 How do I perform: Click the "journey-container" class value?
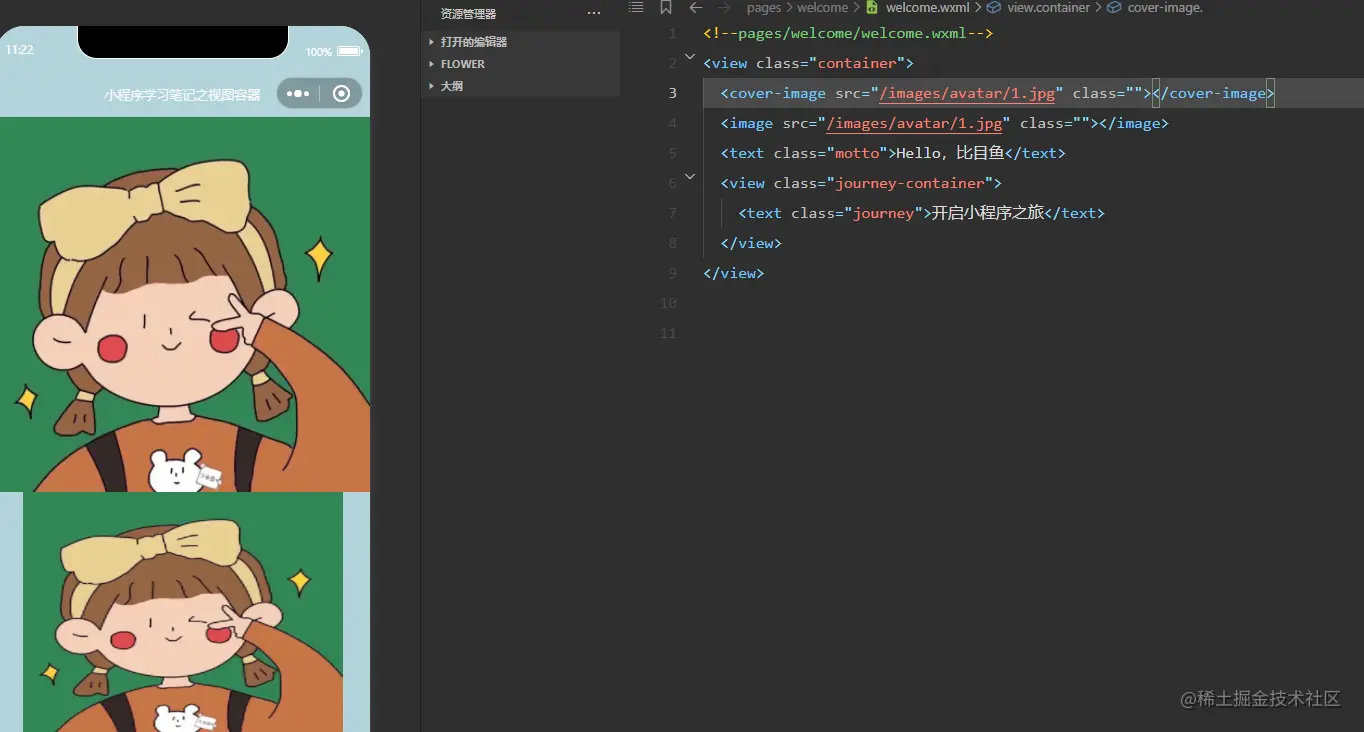909,183
